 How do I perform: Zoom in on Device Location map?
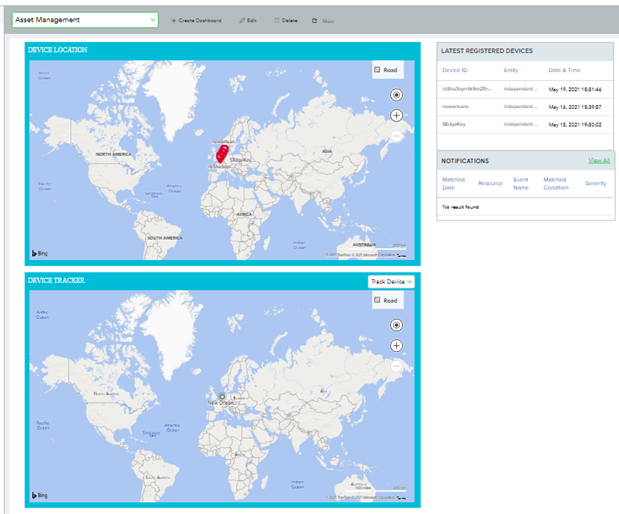point(397,116)
